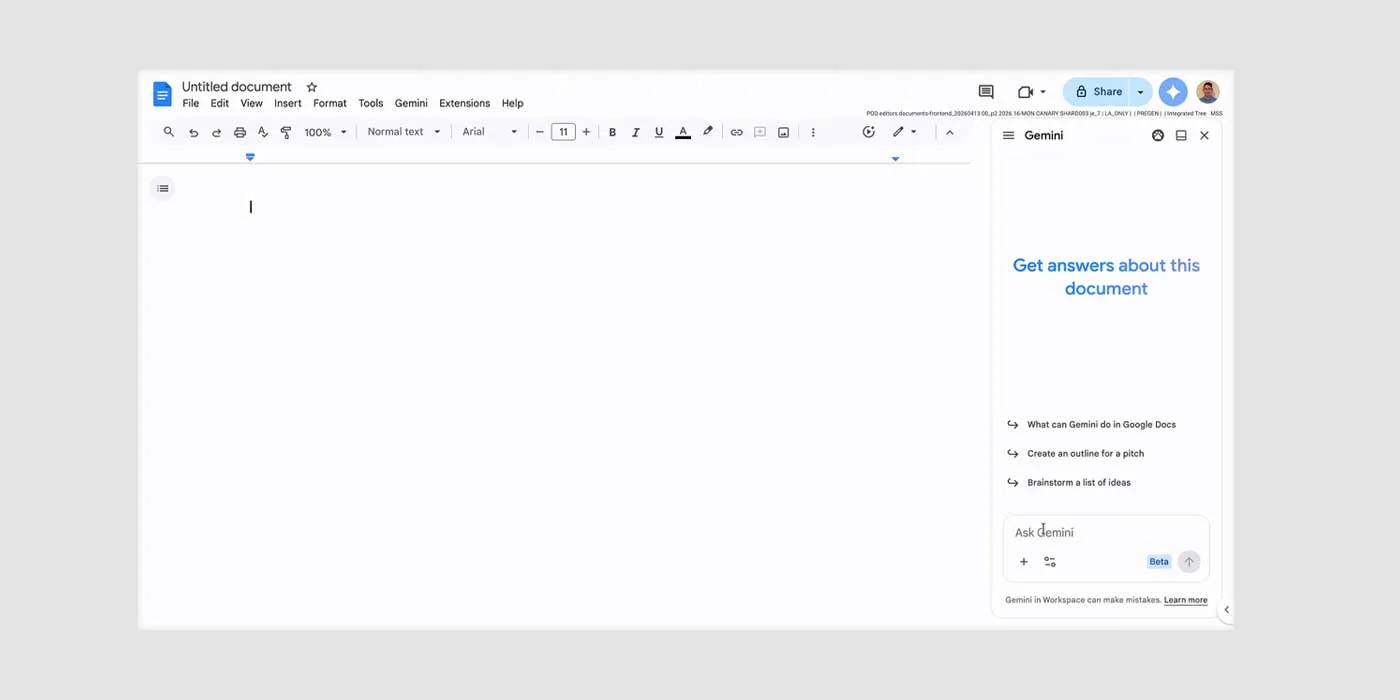Click the Ask Gemini input field
This screenshot has height=700, width=1400.
(1106, 533)
